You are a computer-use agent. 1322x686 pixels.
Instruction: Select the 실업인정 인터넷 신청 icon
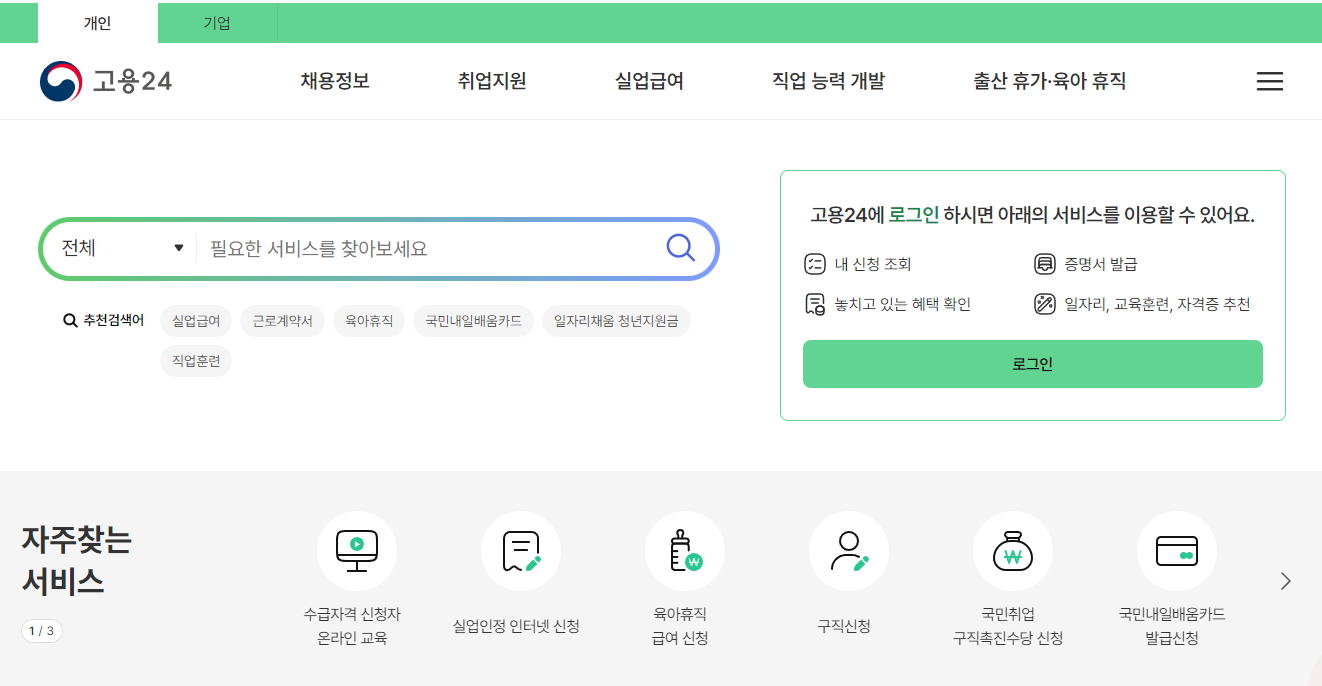pyautogui.click(x=521, y=550)
